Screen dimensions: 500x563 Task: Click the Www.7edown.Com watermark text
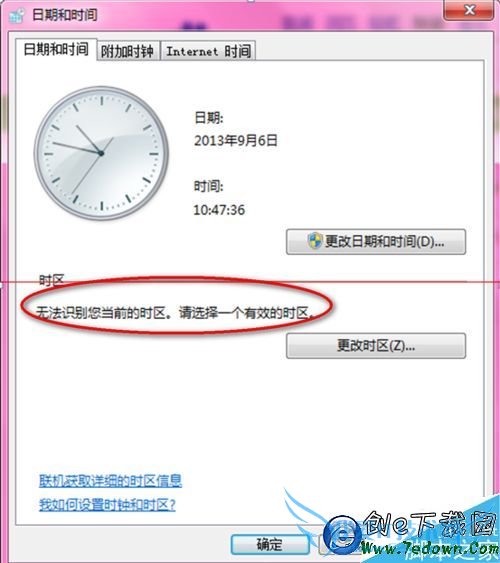click(430, 549)
